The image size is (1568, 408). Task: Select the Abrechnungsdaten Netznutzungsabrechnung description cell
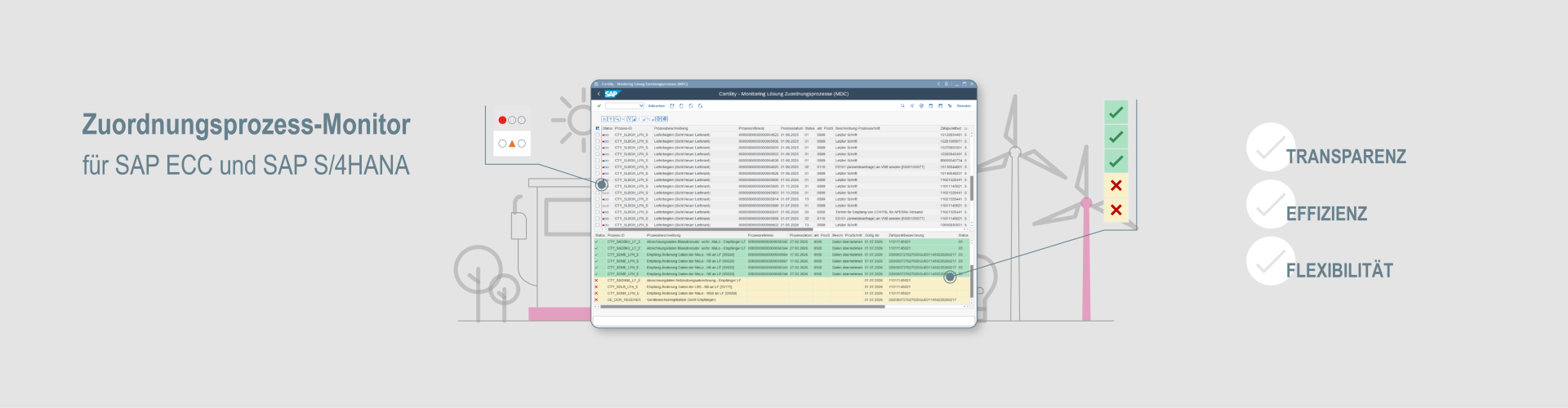point(694,281)
